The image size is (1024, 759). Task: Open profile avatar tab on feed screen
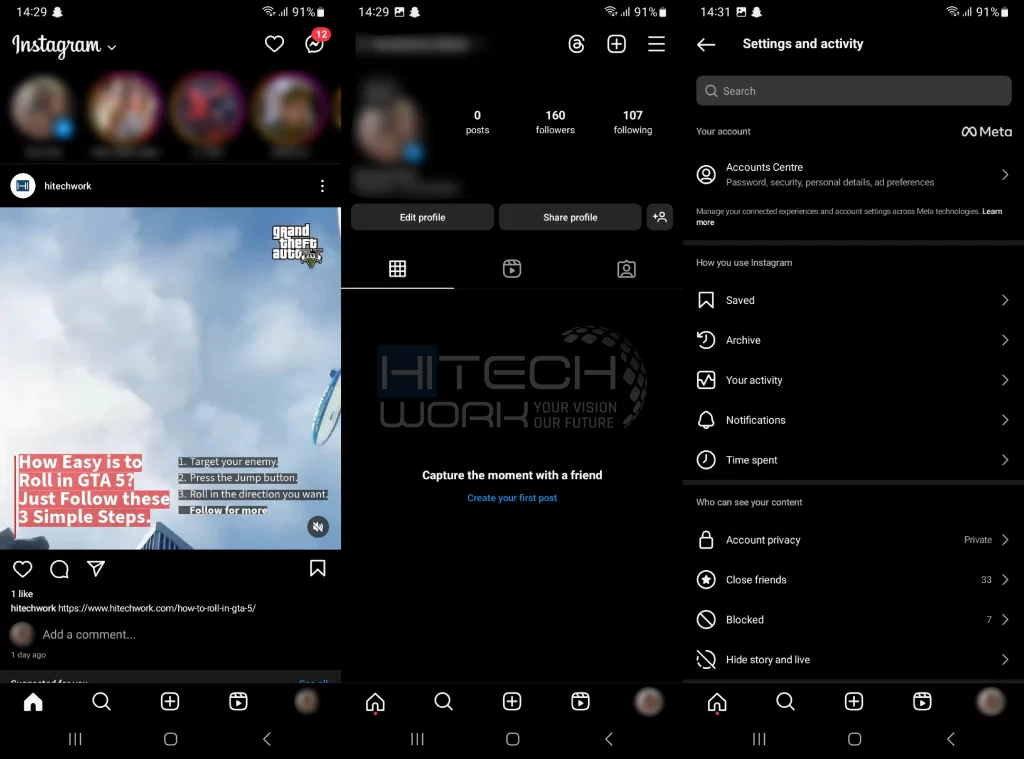[x=306, y=702]
